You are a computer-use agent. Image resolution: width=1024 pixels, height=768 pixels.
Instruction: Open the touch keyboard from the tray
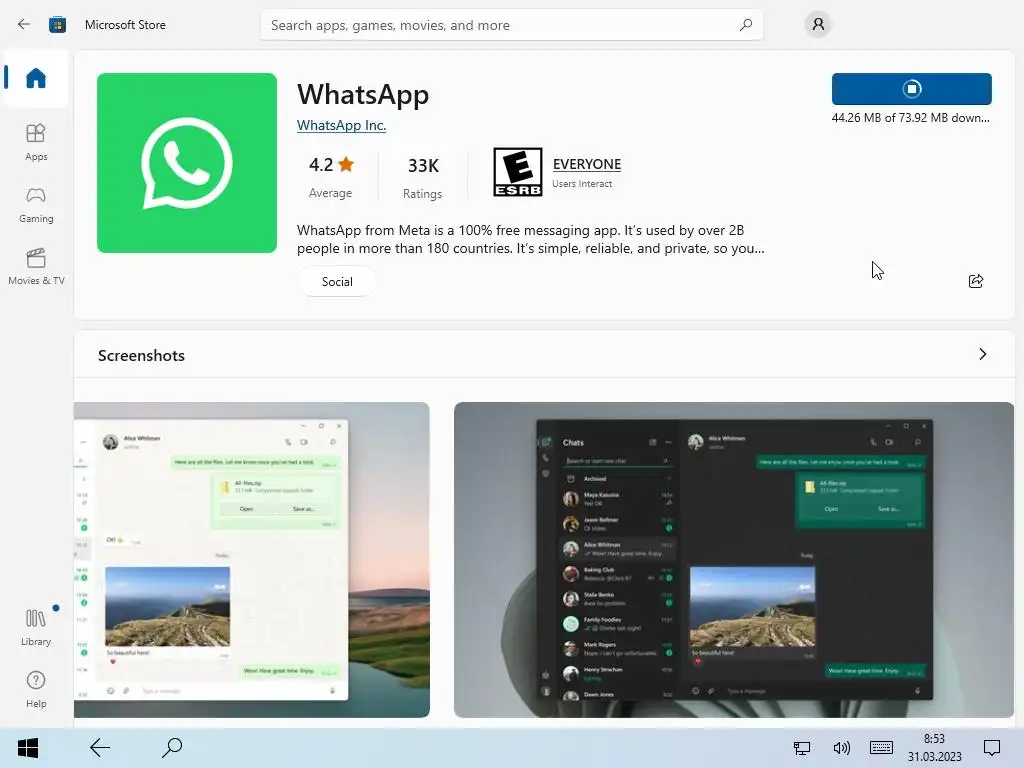point(881,748)
